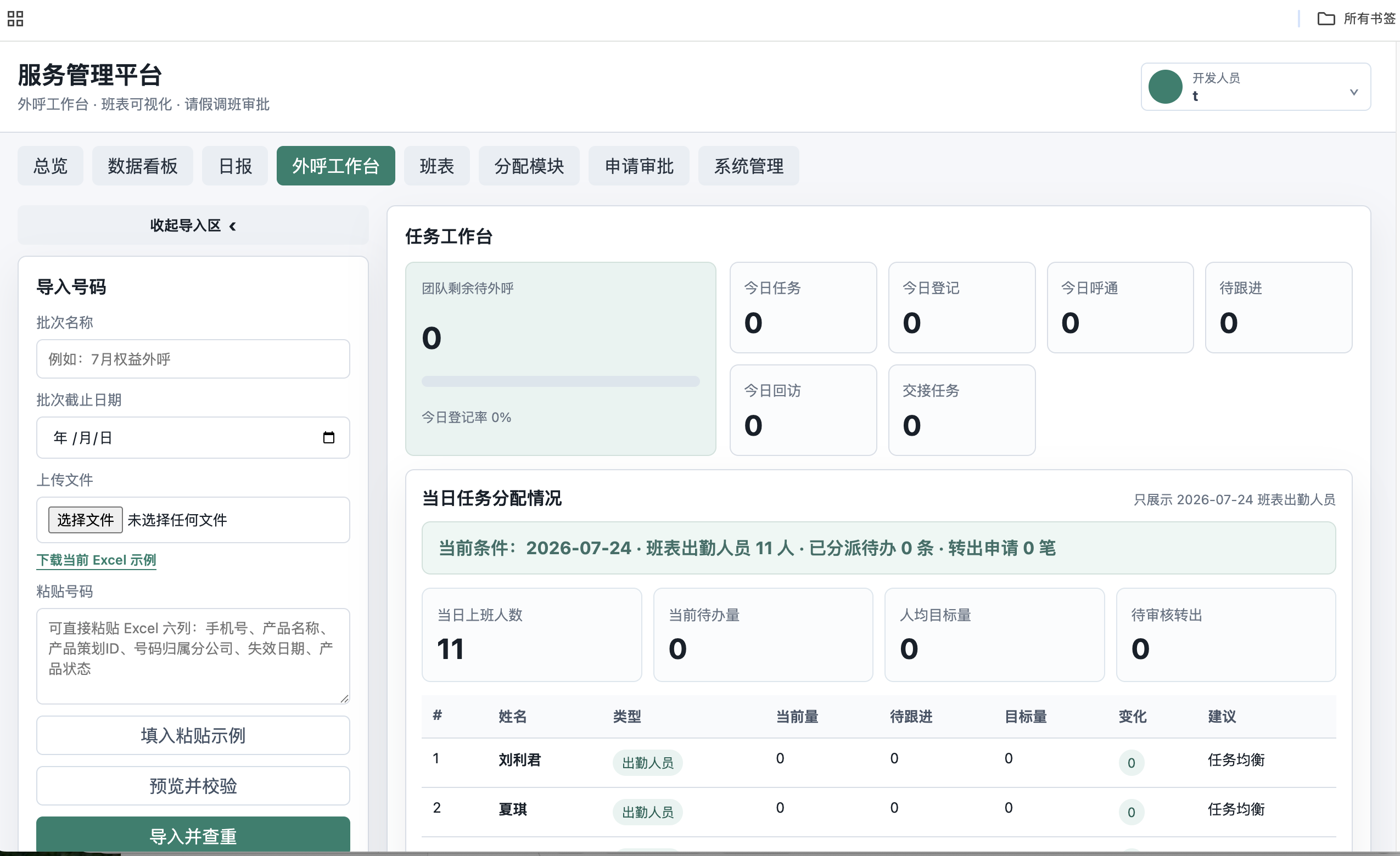Open the 申请审批 tab
The width and height of the screenshot is (1400, 856).
[639, 166]
